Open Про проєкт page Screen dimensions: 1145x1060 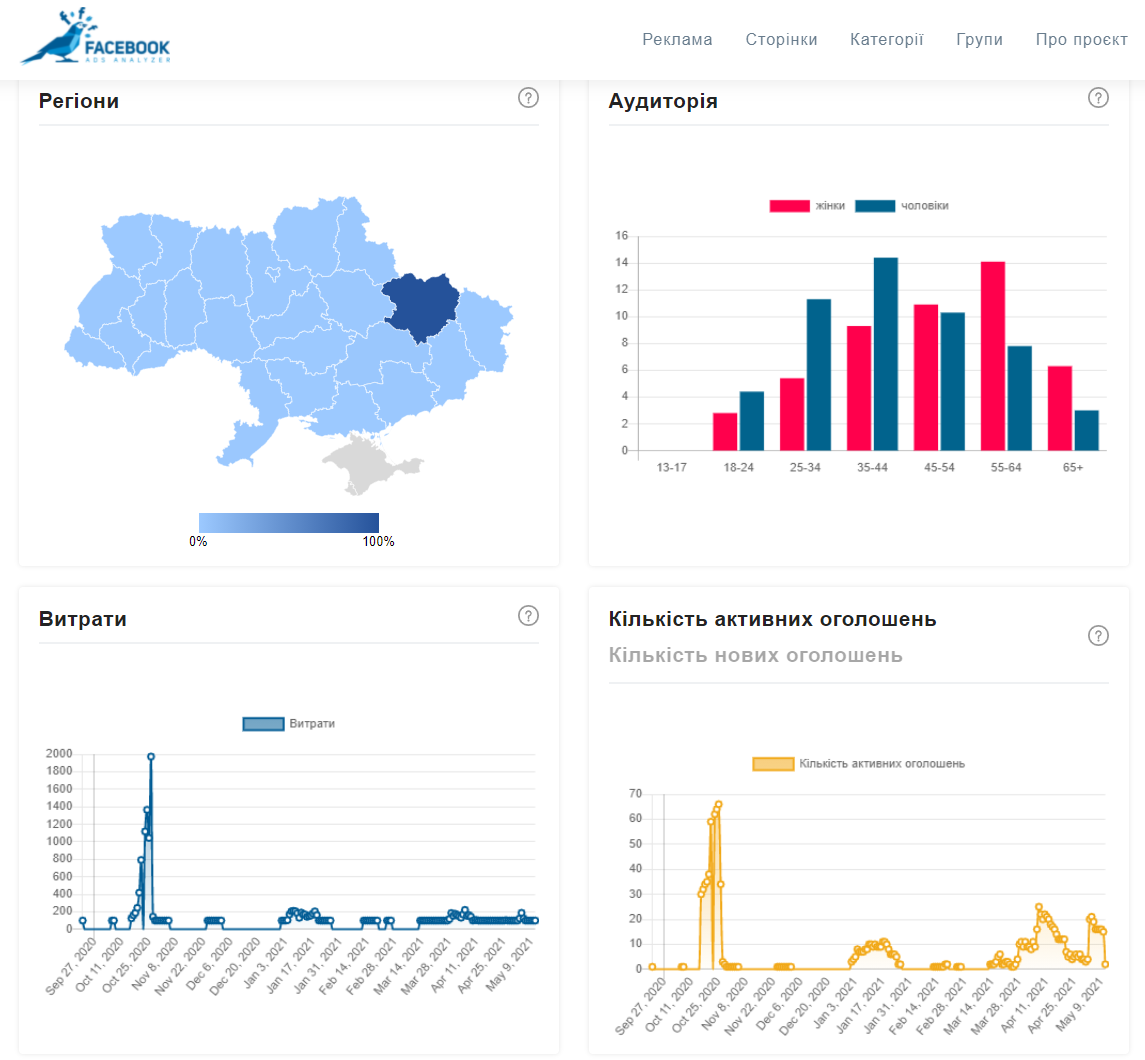[x=1081, y=40]
